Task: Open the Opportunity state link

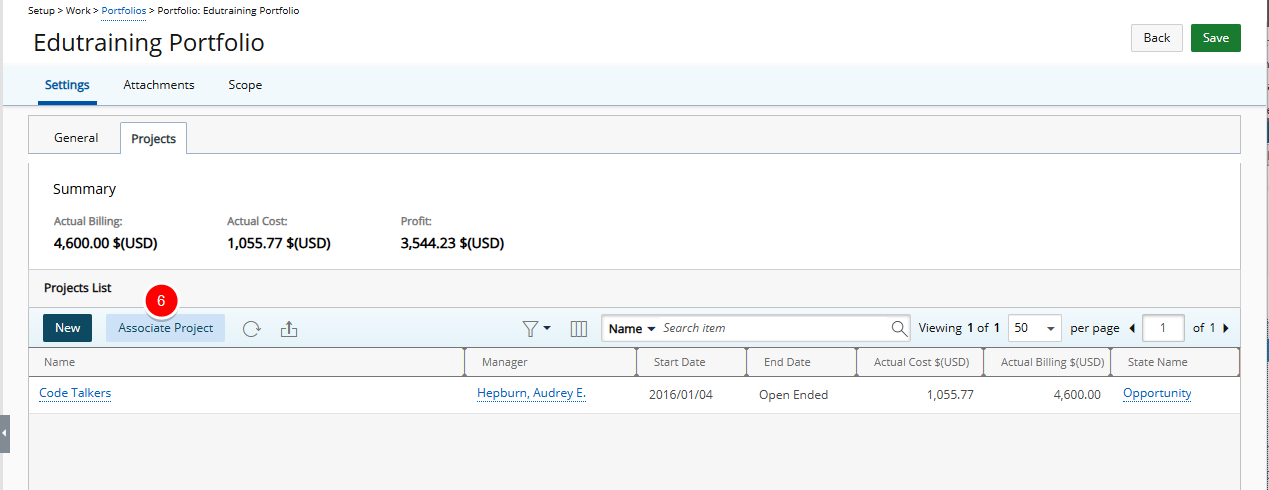Action: point(1157,393)
